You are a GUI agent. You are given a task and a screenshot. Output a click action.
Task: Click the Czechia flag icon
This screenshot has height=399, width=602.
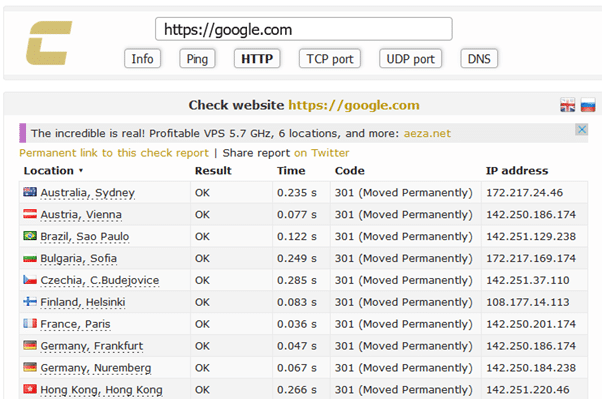pyautogui.click(x=30, y=280)
